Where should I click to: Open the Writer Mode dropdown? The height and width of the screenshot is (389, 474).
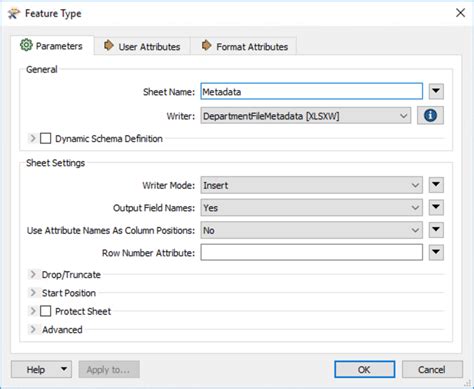click(312, 185)
